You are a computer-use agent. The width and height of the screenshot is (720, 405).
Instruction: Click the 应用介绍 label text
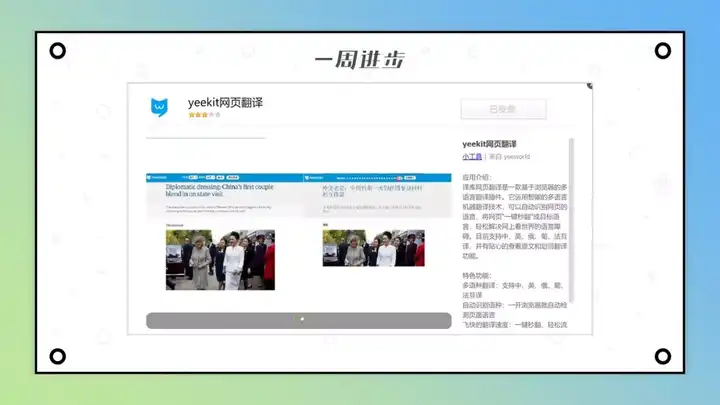(477, 177)
